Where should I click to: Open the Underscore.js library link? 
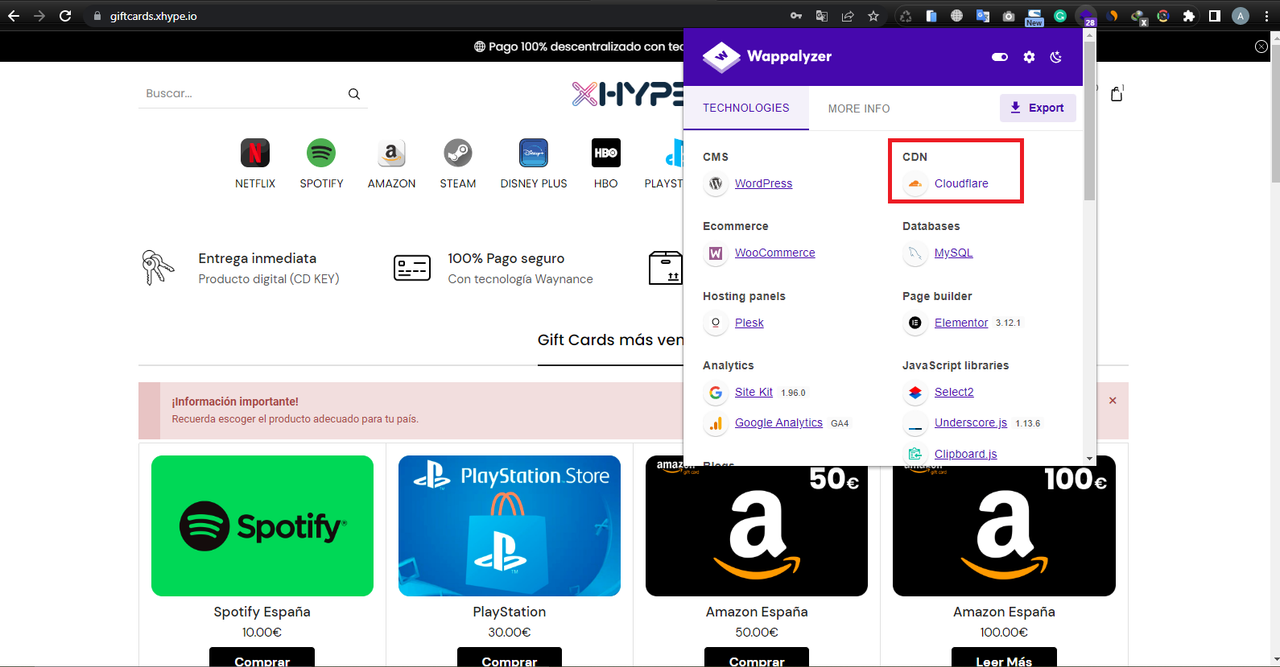point(971,423)
